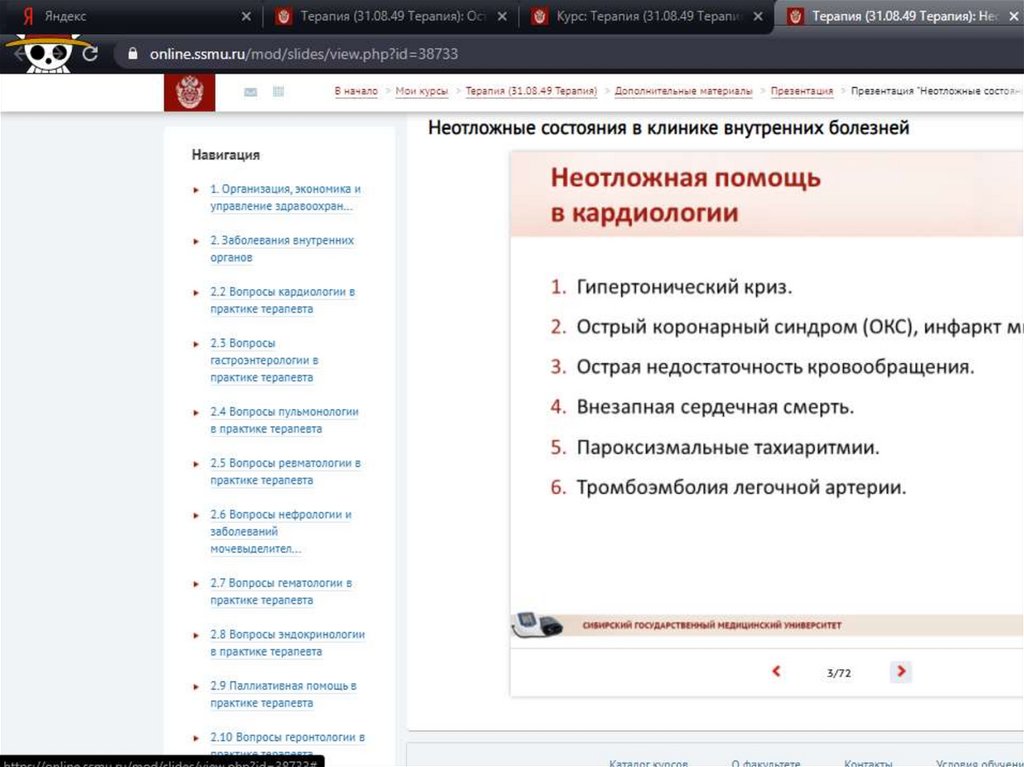Click slide counter '3/72'
1024x767 pixels.
[x=839, y=672]
